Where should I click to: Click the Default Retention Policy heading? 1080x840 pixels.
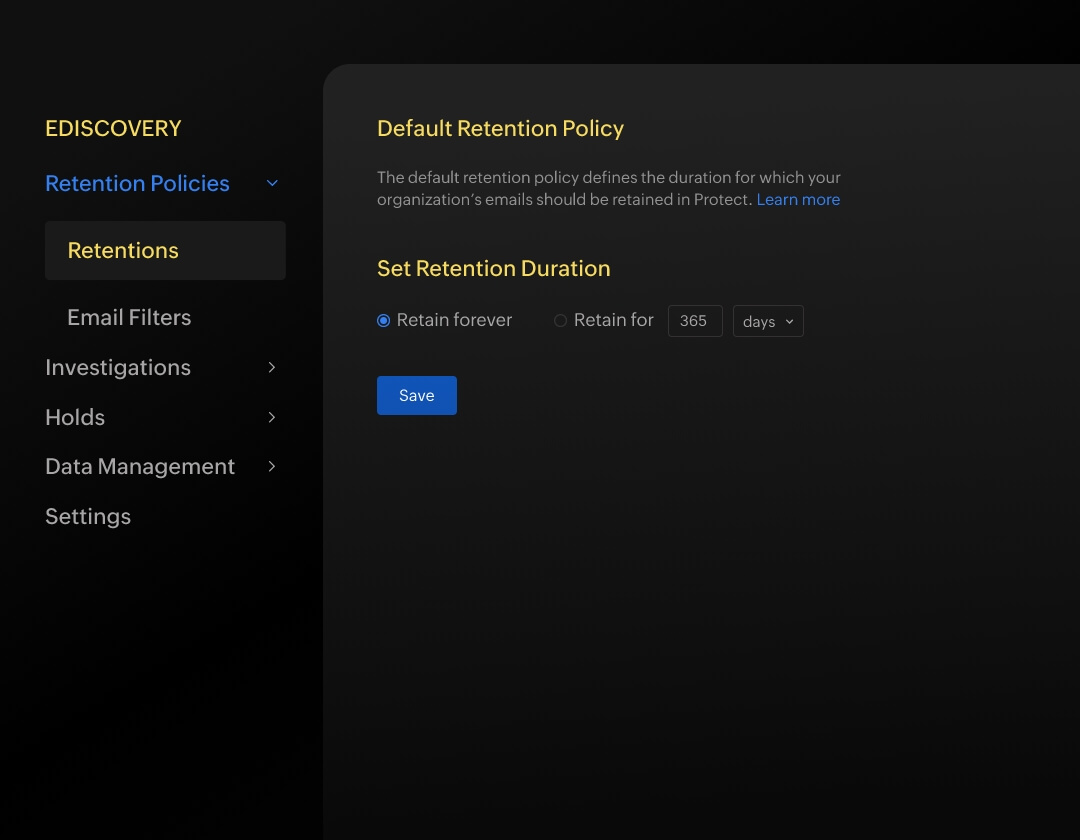(x=500, y=129)
